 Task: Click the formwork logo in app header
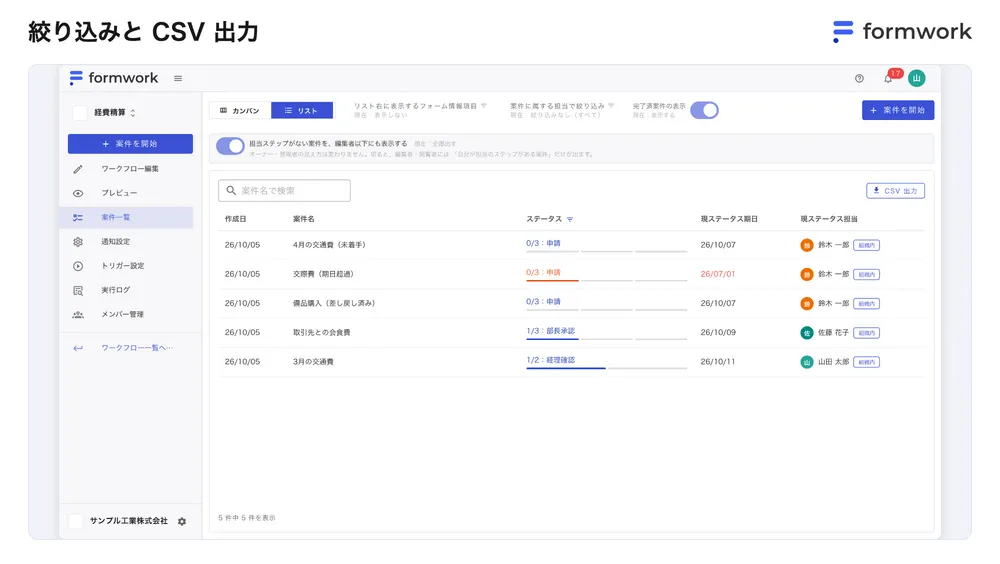114,78
